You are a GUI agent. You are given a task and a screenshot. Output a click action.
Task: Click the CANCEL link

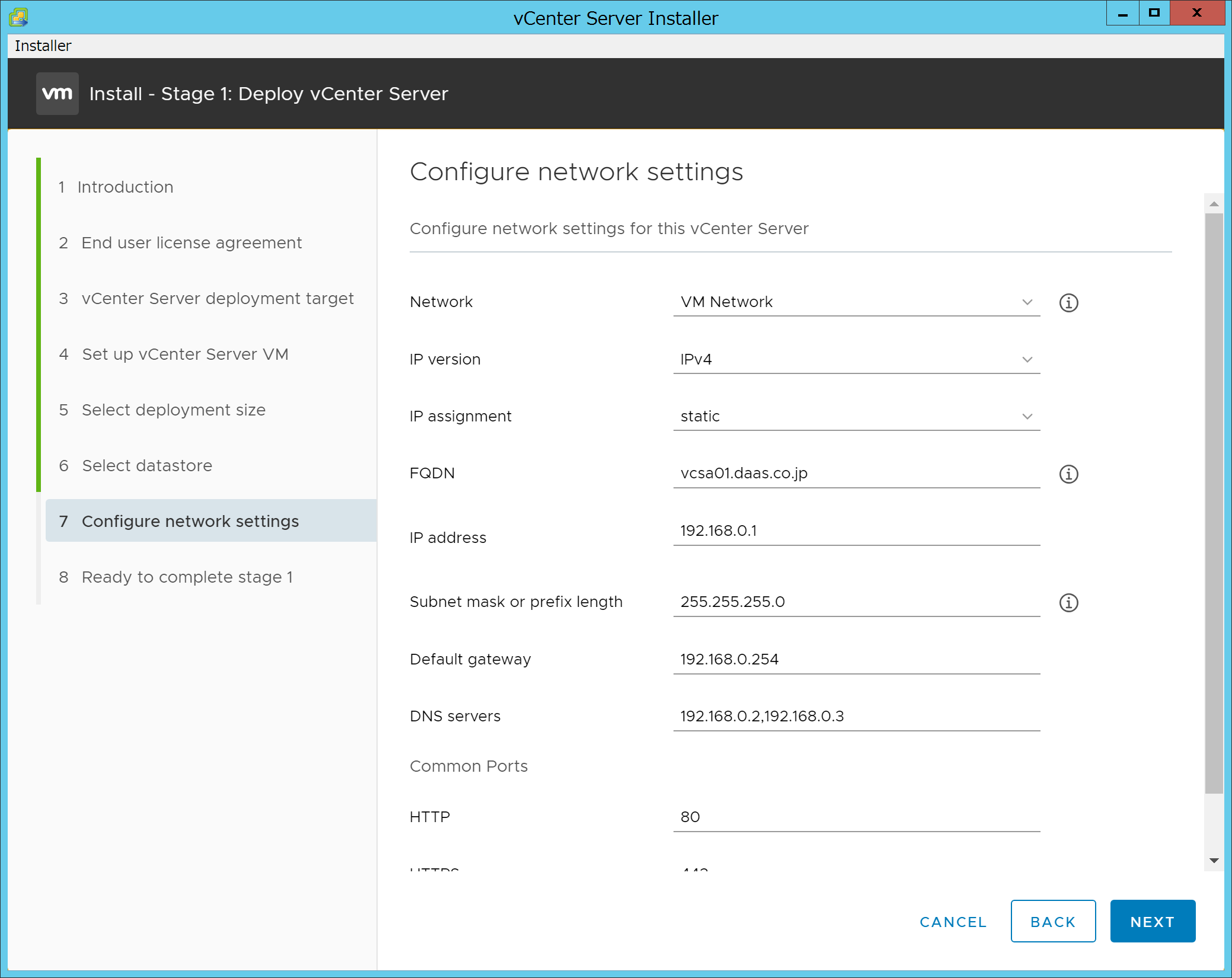click(953, 922)
